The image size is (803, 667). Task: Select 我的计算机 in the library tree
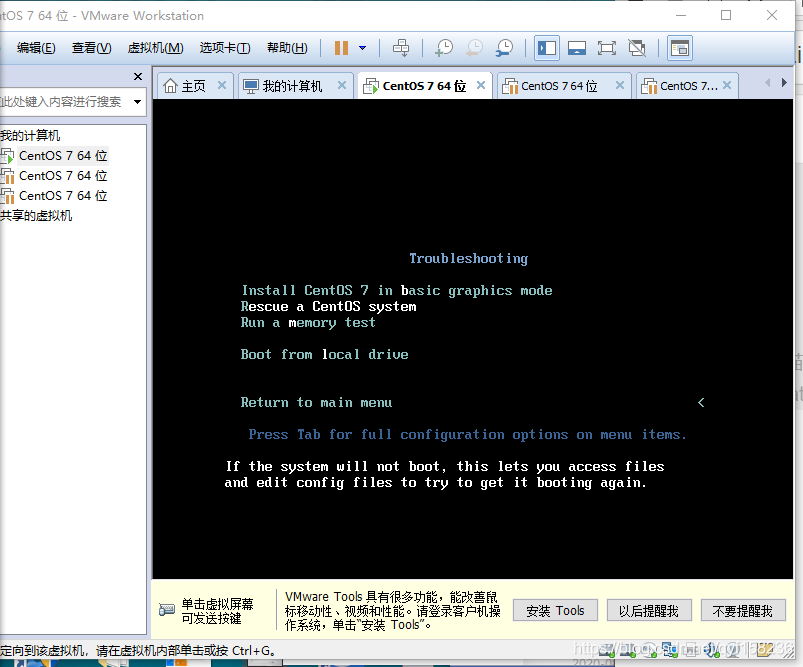pyautogui.click(x=30, y=135)
